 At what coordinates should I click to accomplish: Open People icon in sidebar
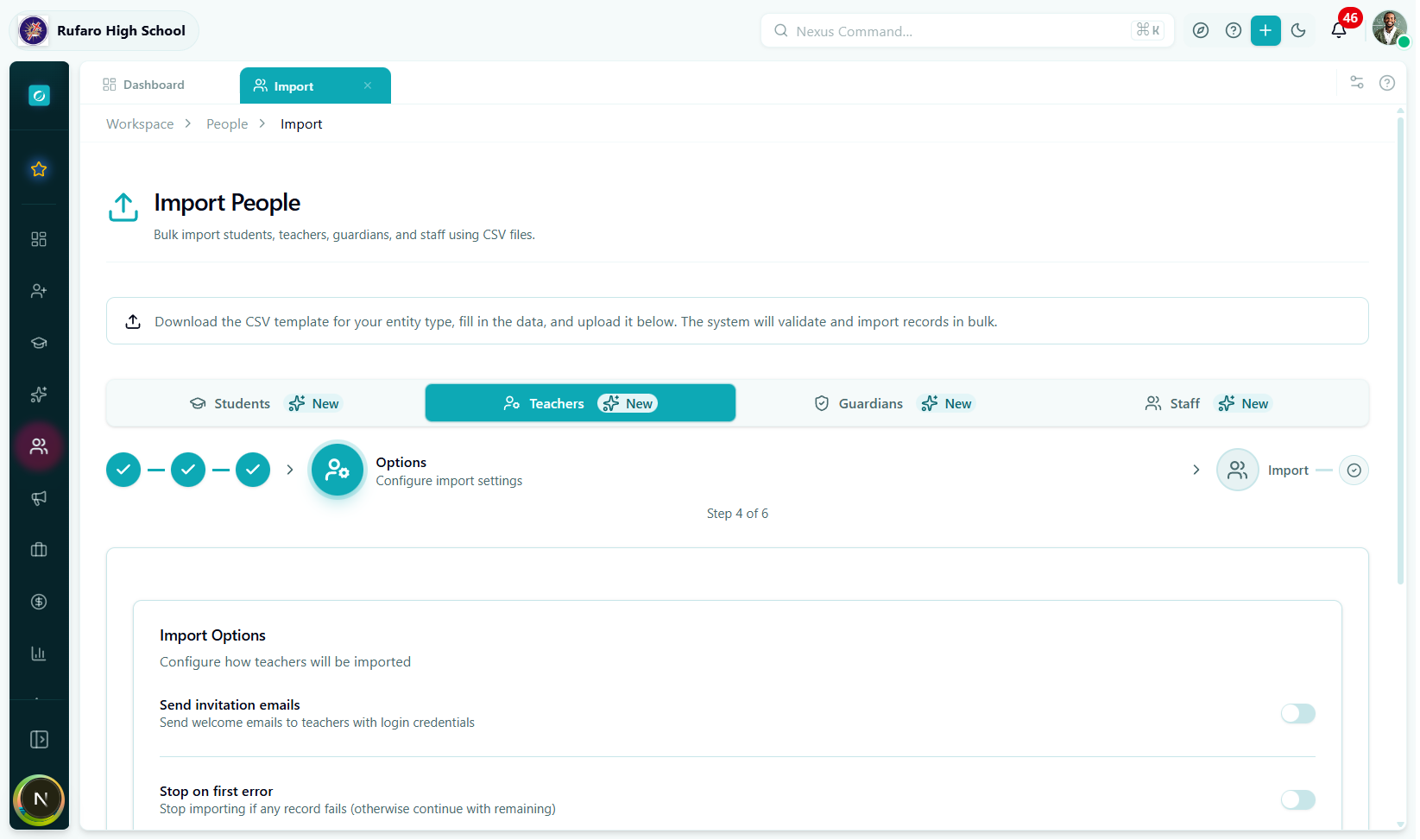39,446
